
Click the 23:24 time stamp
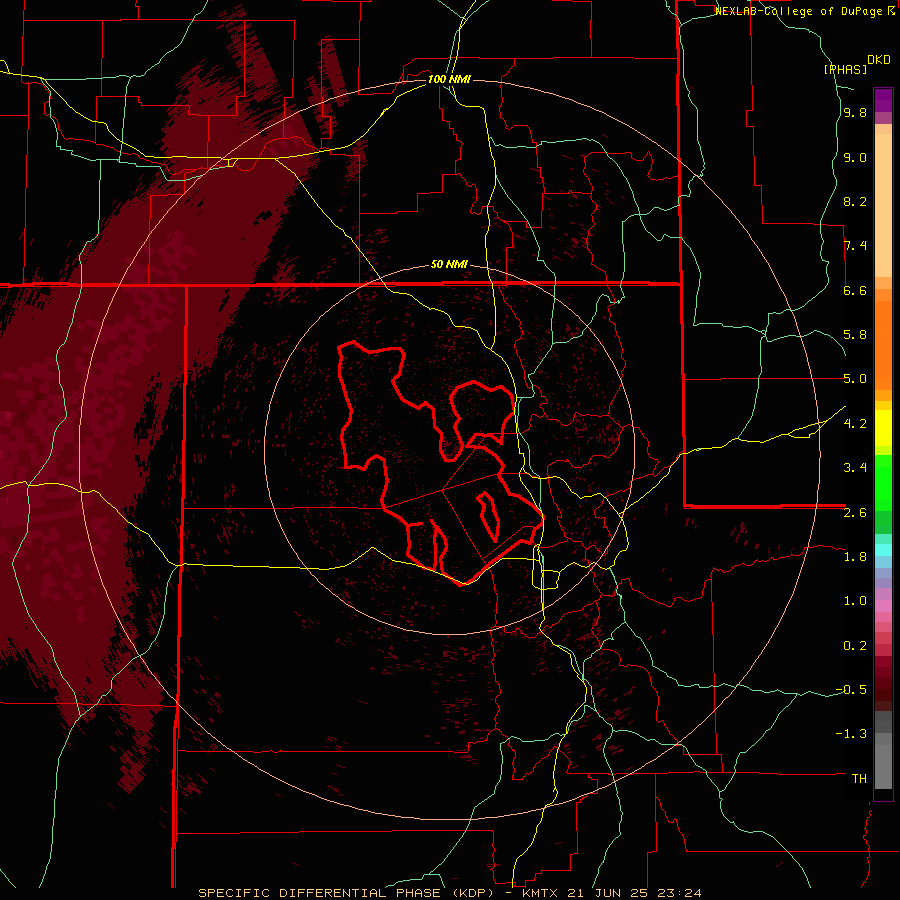tap(681, 893)
